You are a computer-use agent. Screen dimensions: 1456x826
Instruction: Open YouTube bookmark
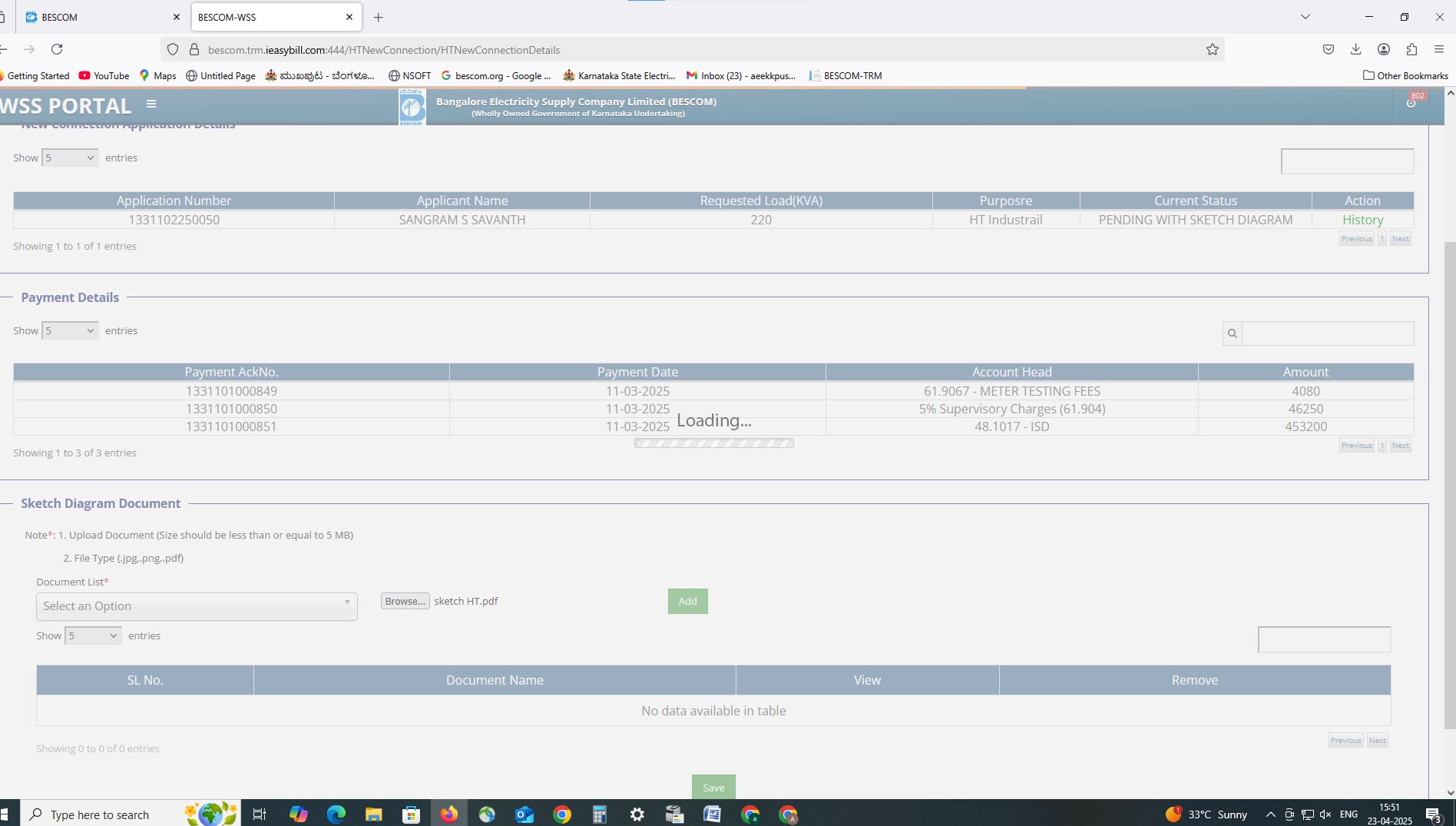pos(104,75)
